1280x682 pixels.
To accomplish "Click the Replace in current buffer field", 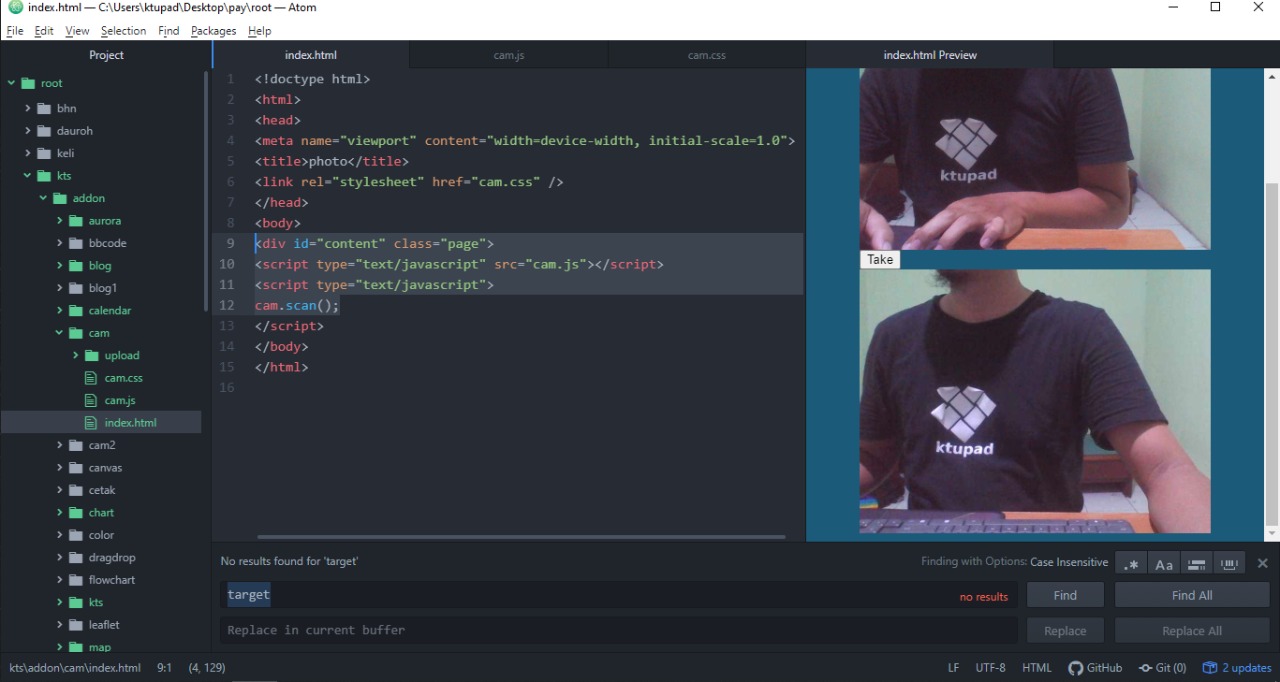I will (617, 630).
